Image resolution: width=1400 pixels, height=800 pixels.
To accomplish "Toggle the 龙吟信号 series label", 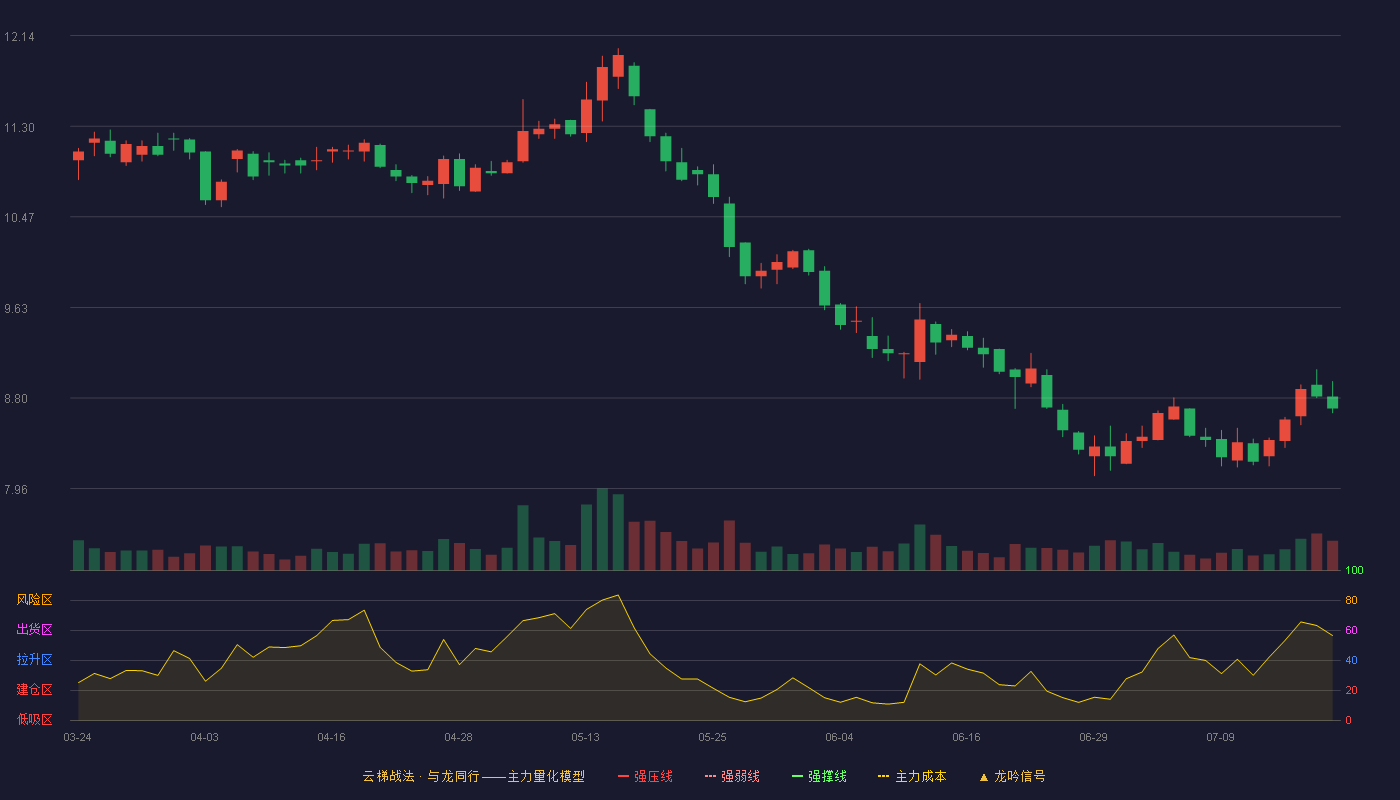I will click(1020, 776).
